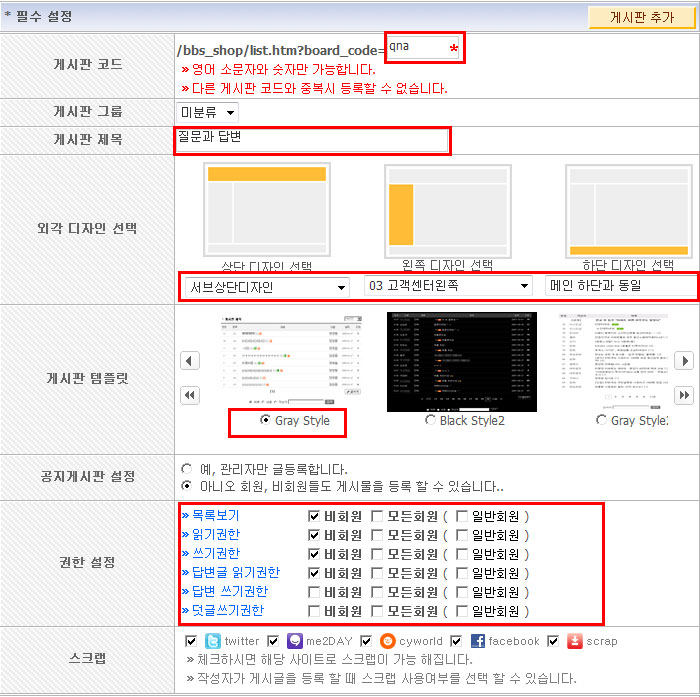Check 일반회원 for 쓰기권한
This screenshot has width=700, height=697.
(x=462, y=554)
